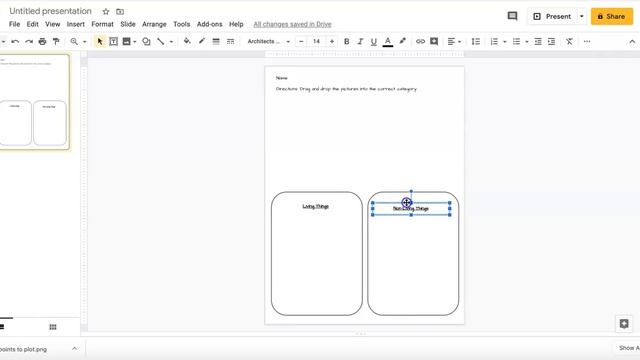Image resolution: width=640 pixels, height=360 pixels.
Task: Open the Add-ons menu
Action: 209,24
